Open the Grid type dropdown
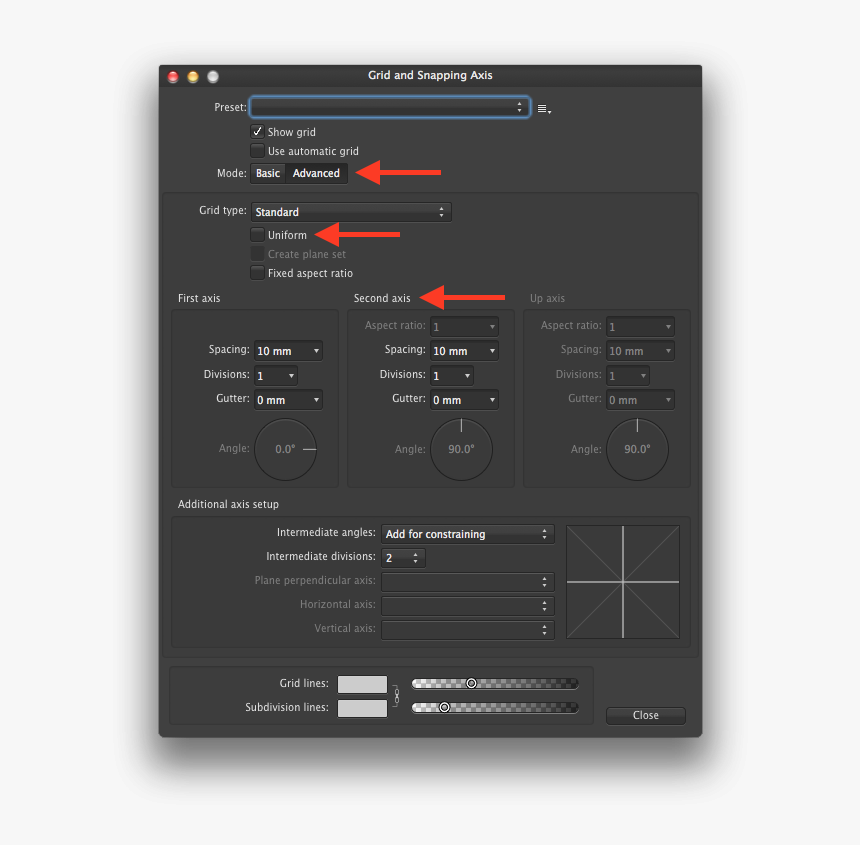The height and width of the screenshot is (845, 860). (350, 212)
